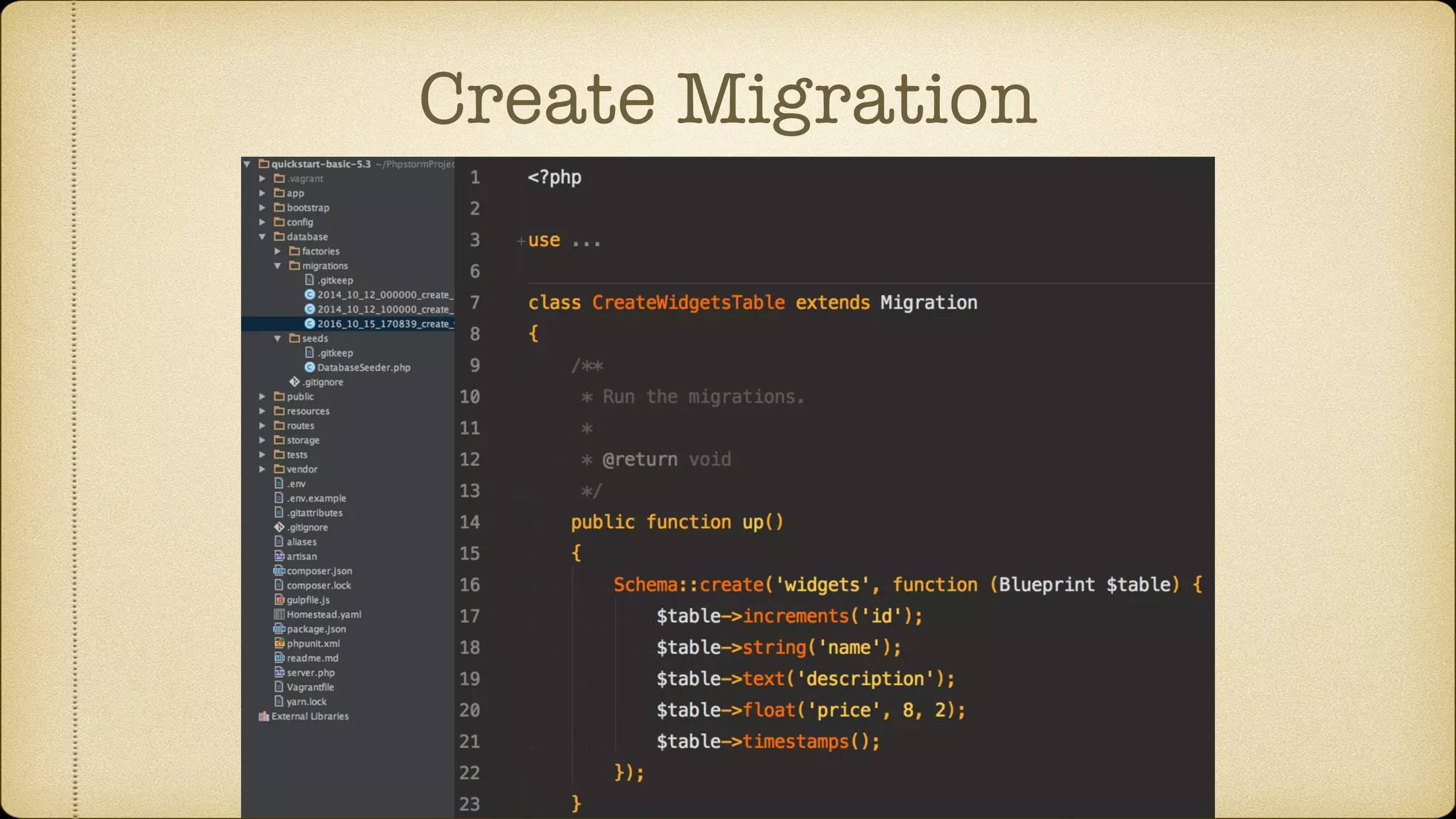Collapse the database folder arrow
This screenshot has width=1456, height=819.
click(262, 237)
